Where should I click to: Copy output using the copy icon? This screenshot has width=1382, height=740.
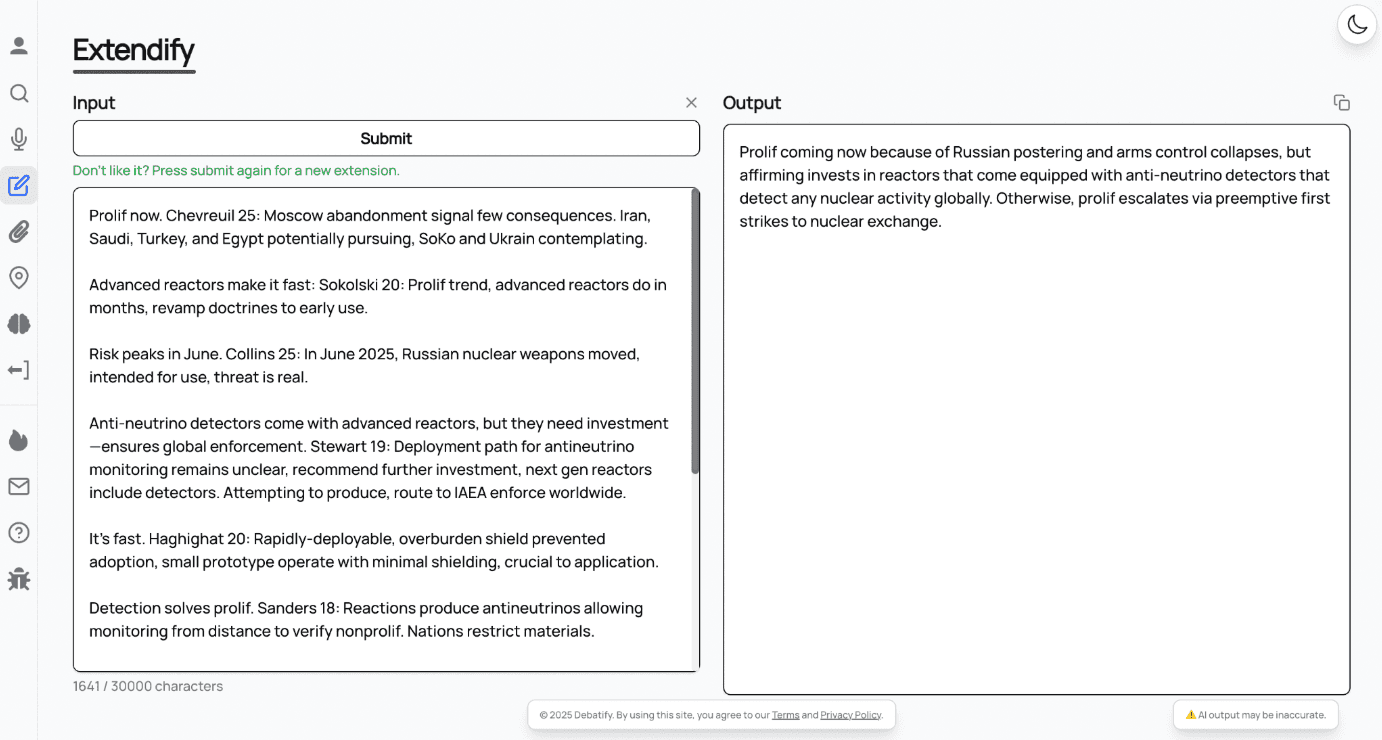(1341, 103)
